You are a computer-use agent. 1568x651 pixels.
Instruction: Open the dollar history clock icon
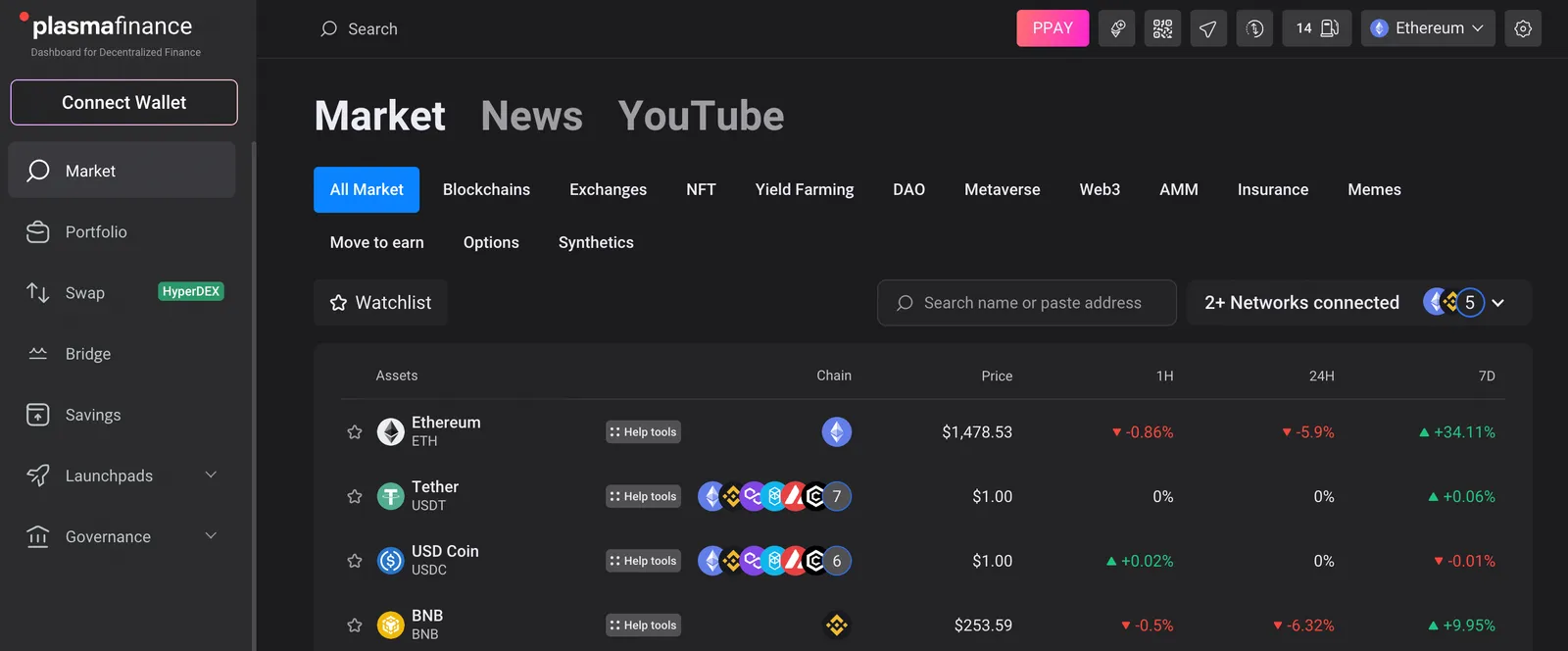[x=1254, y=28]
